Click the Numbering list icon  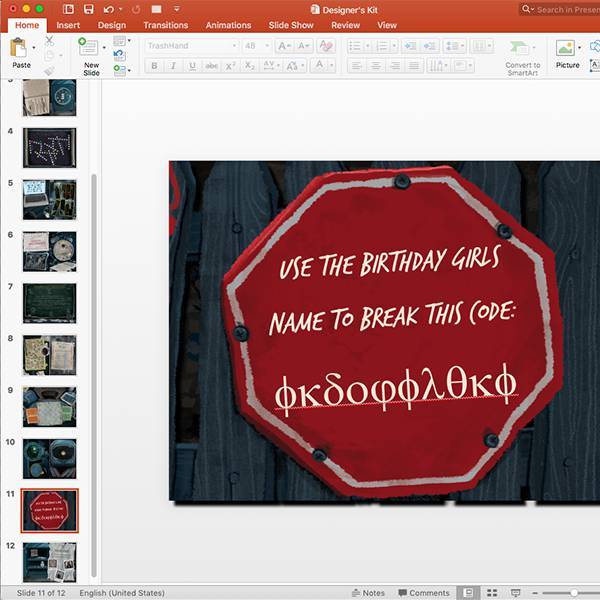382,46
